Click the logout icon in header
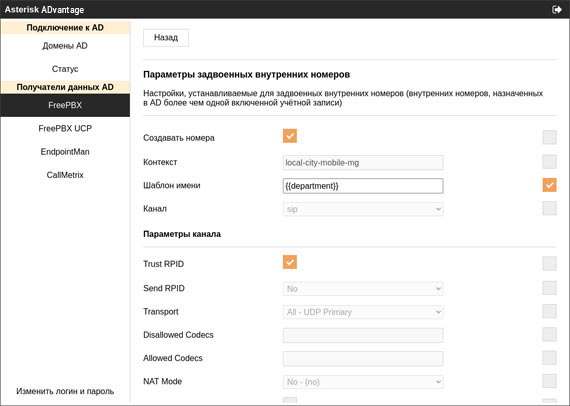570x406 pixels. (x=557, y=9)
